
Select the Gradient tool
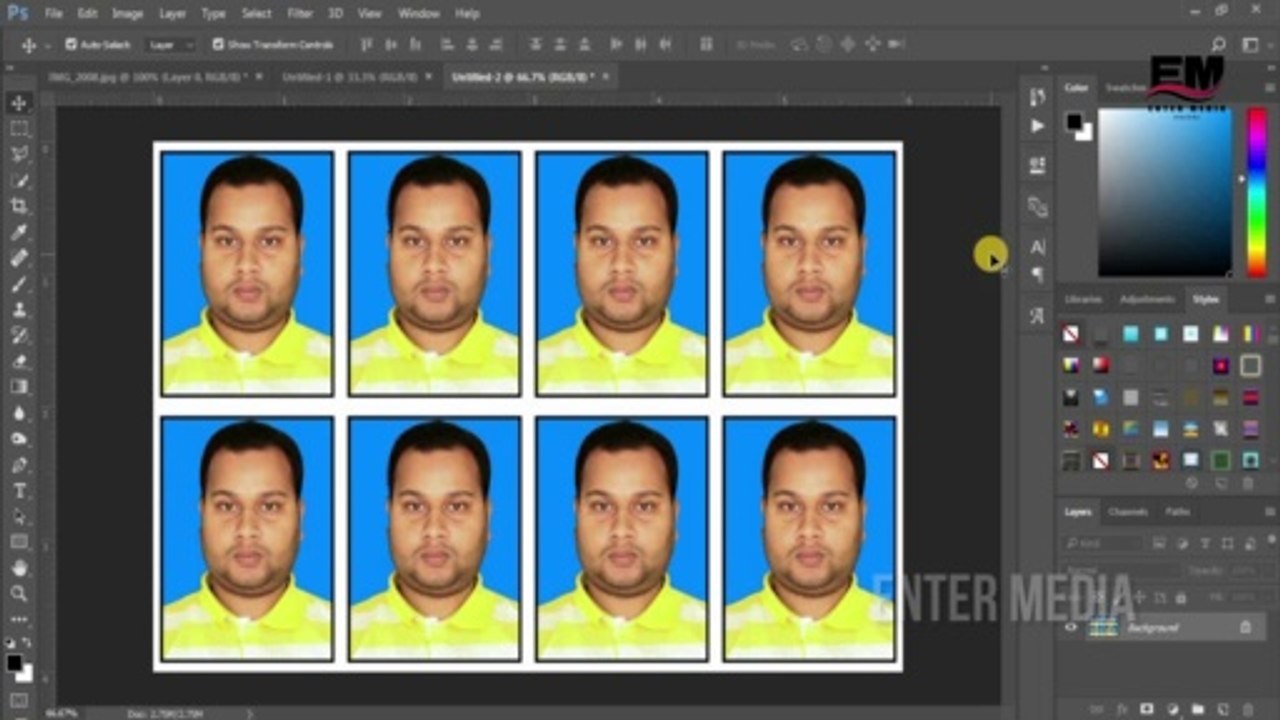point(19,387)
